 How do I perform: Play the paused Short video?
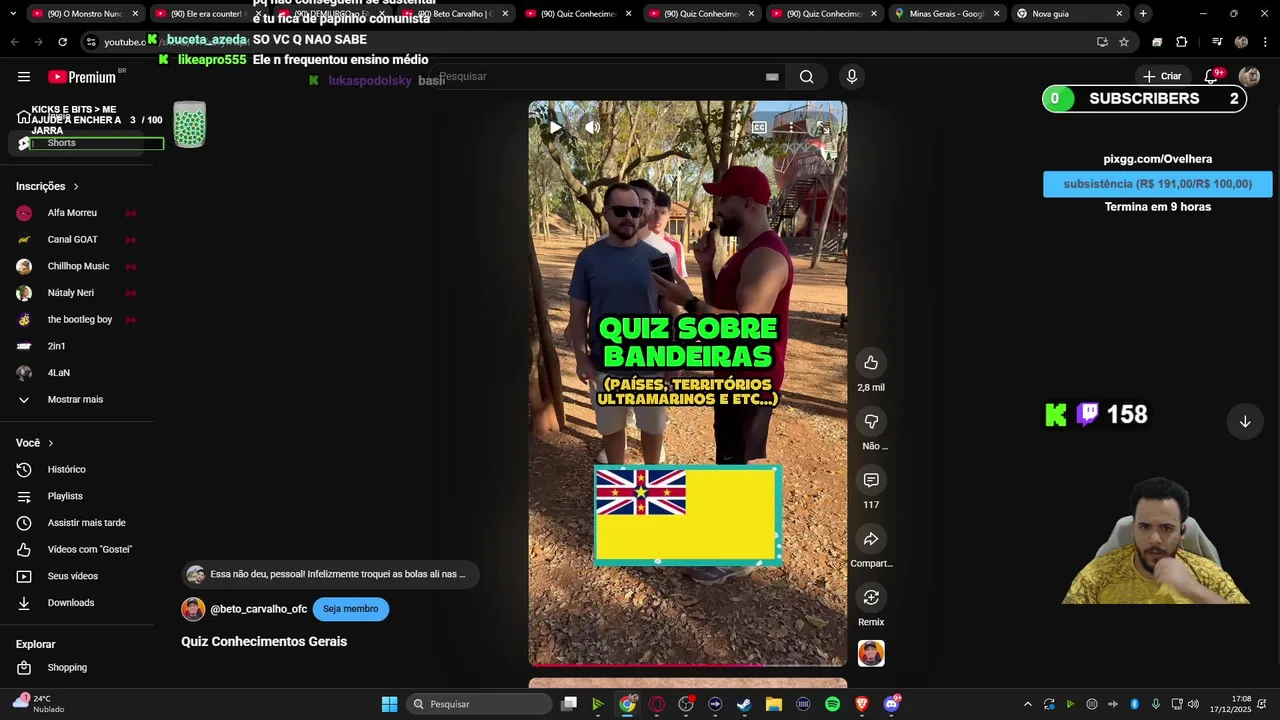tap(555, 127)
